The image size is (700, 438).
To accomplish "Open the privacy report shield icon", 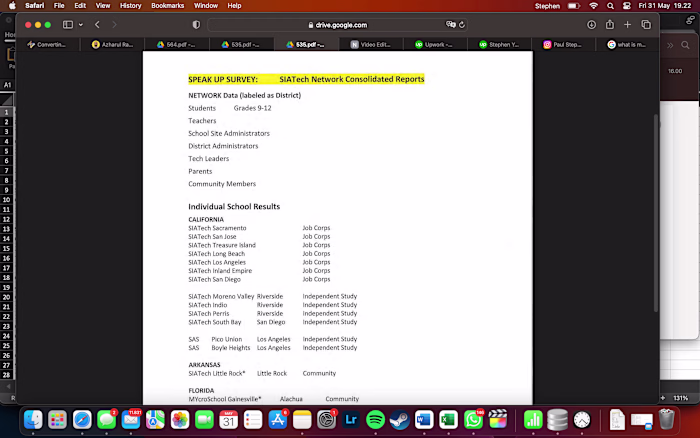I will [196, 25].
